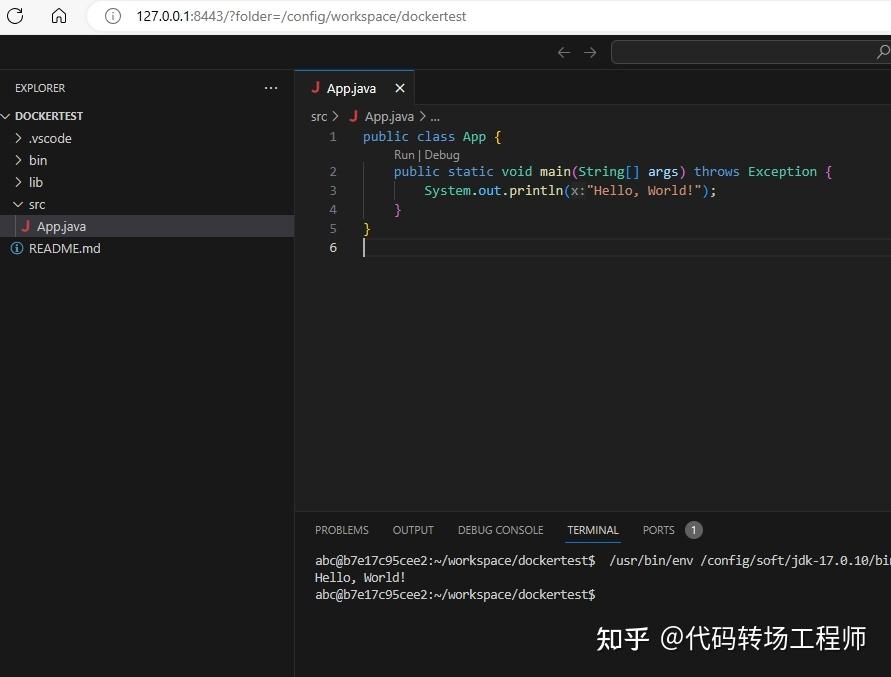Click App.java in the breadcrumb path
Screen dimensions: 891x677
point(389,117)
